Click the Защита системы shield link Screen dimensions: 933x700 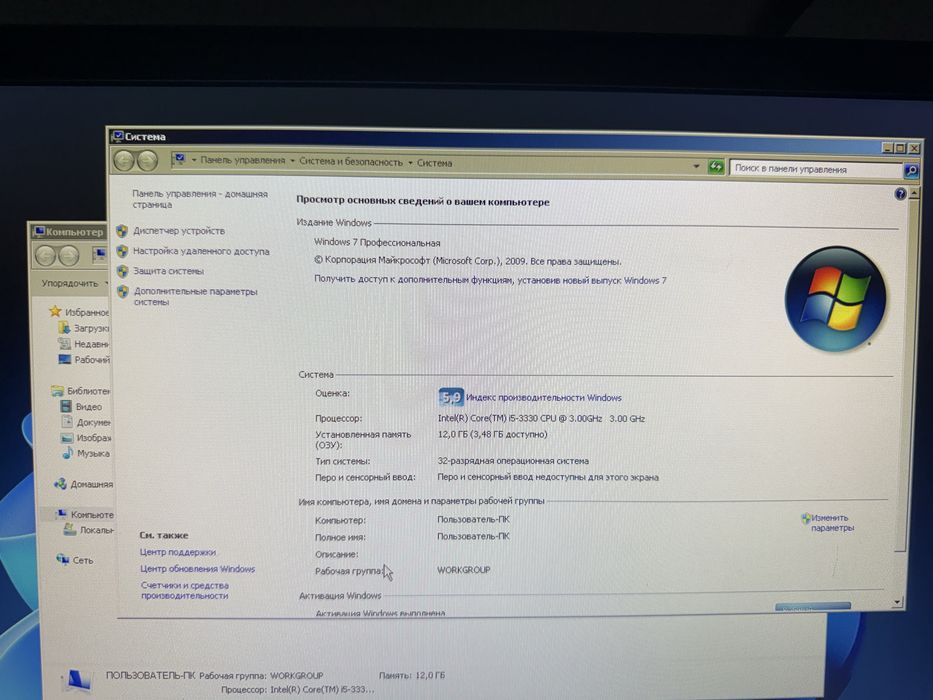tap(168, 271)
